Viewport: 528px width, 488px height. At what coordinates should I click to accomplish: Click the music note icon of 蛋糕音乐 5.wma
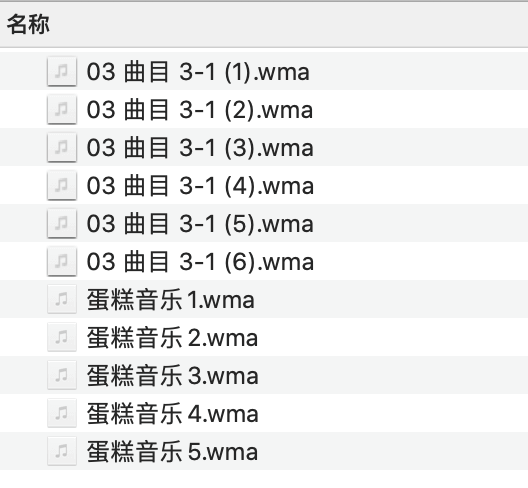tap(62, 451)
